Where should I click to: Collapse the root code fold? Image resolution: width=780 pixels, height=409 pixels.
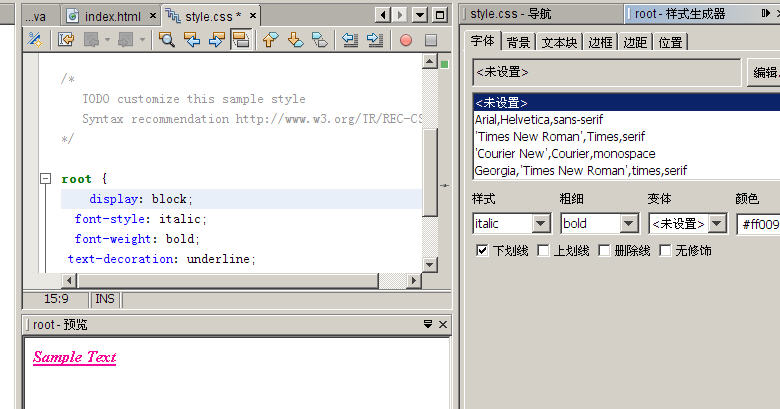pos(45,179)
